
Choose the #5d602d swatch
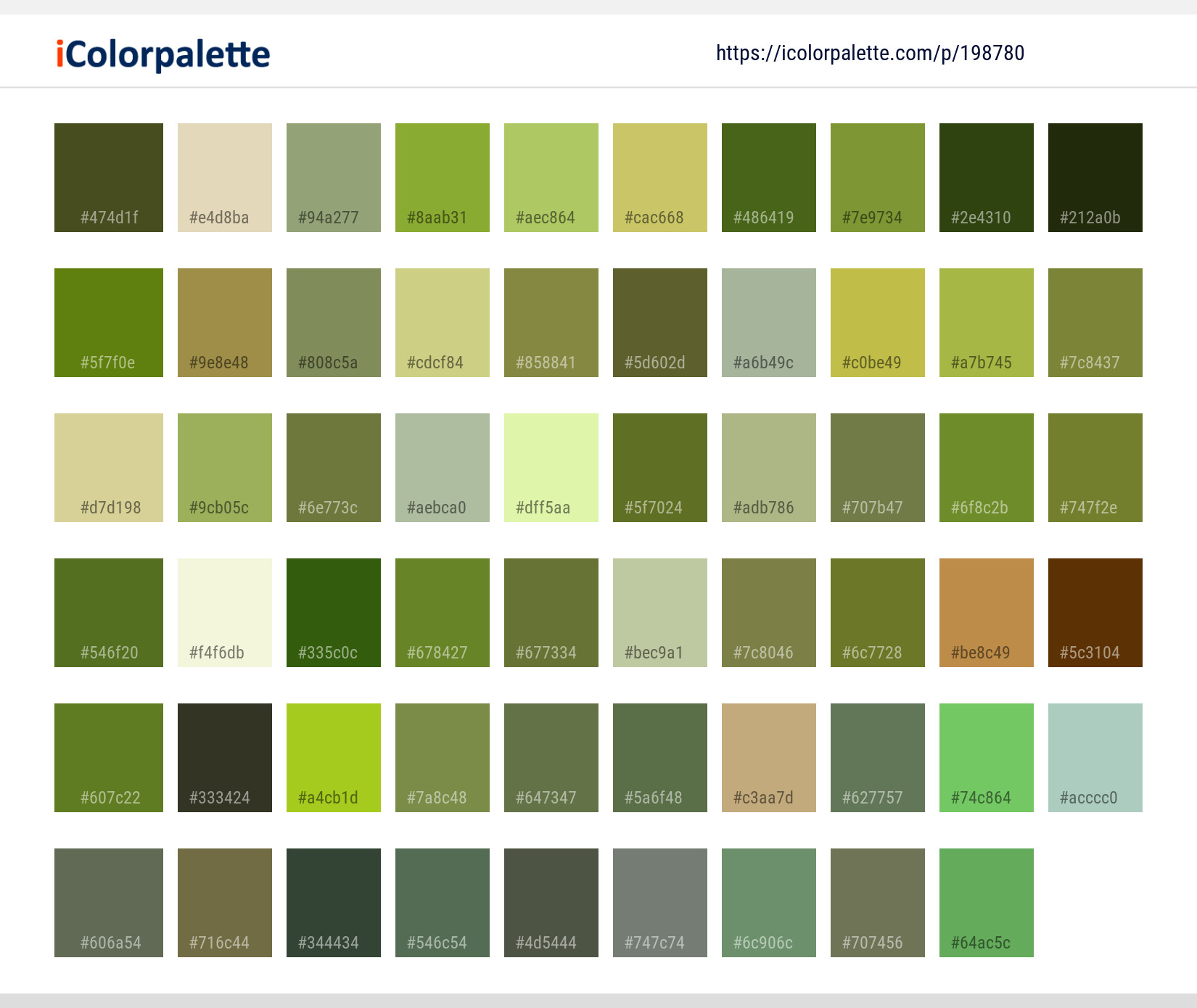[x=660, y=323]
